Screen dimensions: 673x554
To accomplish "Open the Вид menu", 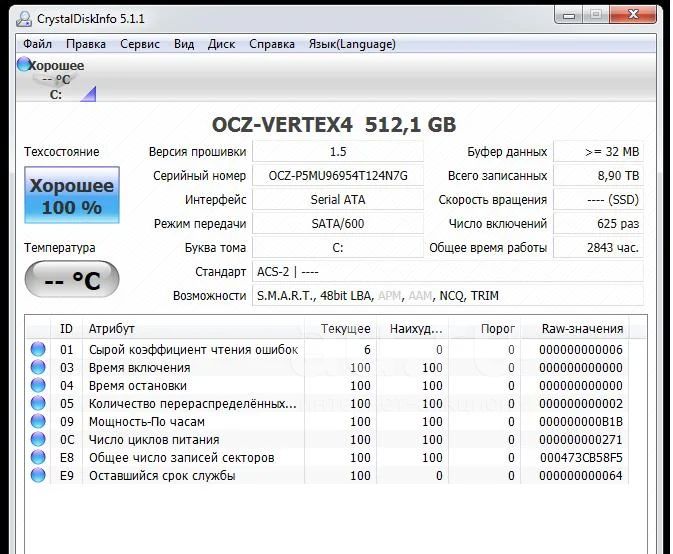I will [x=184, y=44].
